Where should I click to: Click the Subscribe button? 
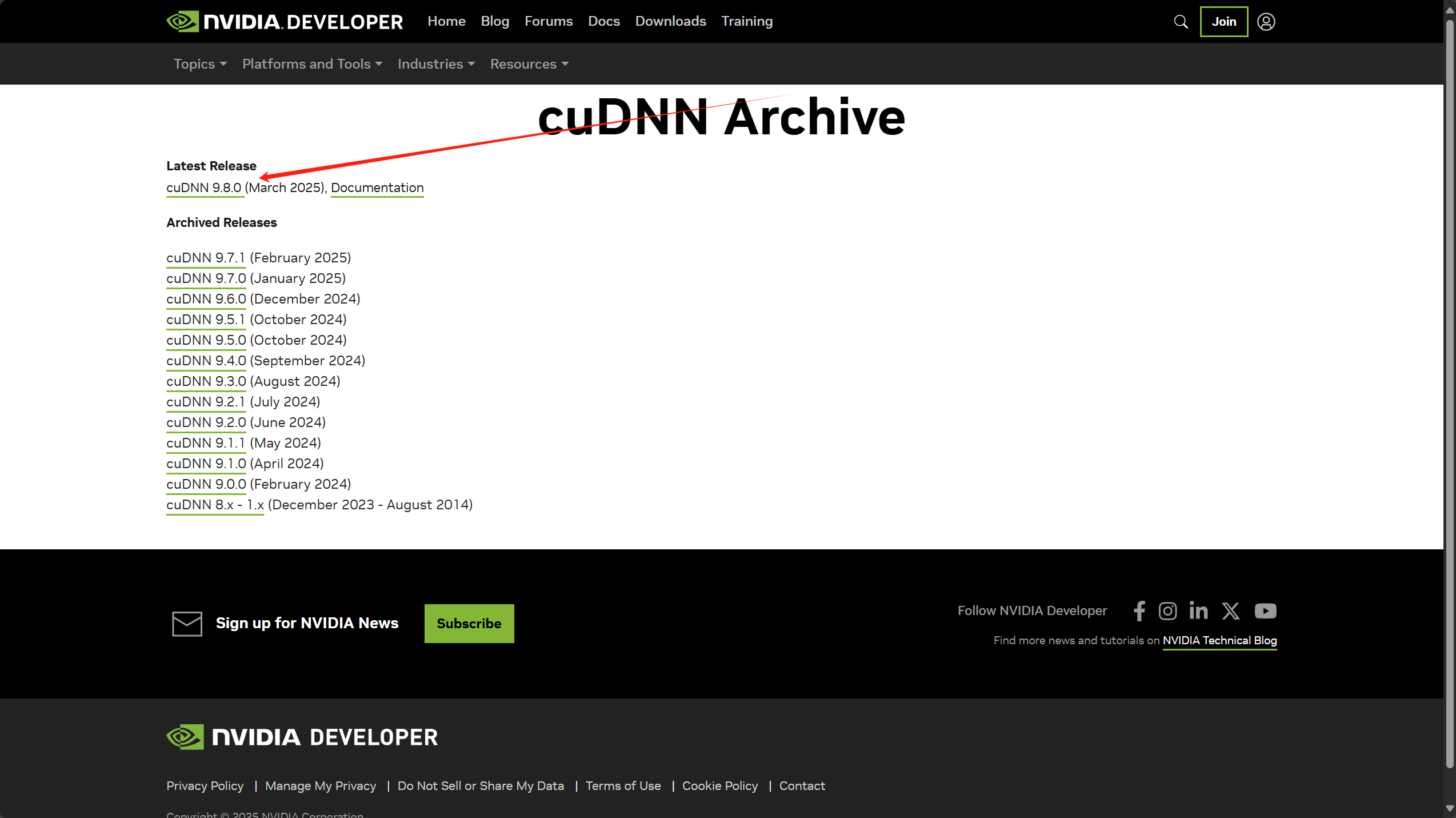click(x=469, y=623)
